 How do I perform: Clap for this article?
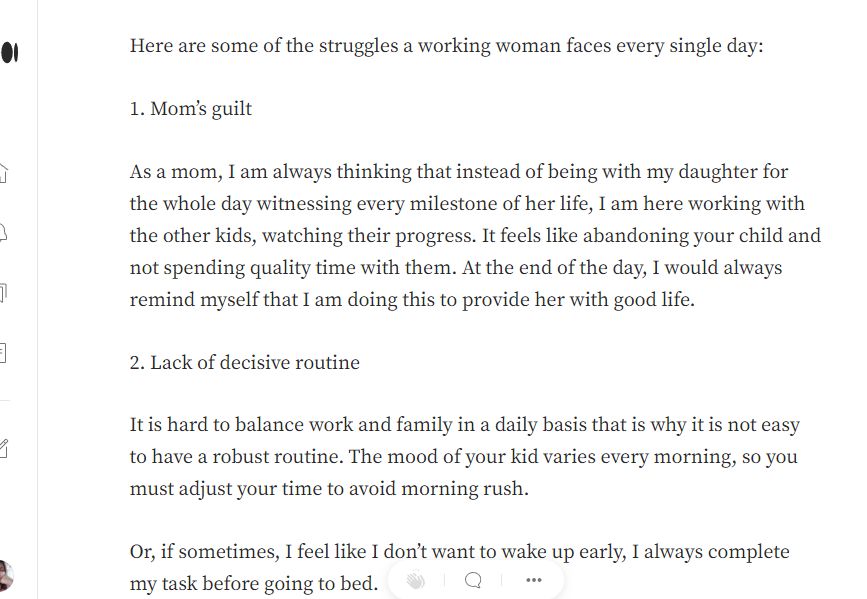pyautogui.click(x=416, y=580)
